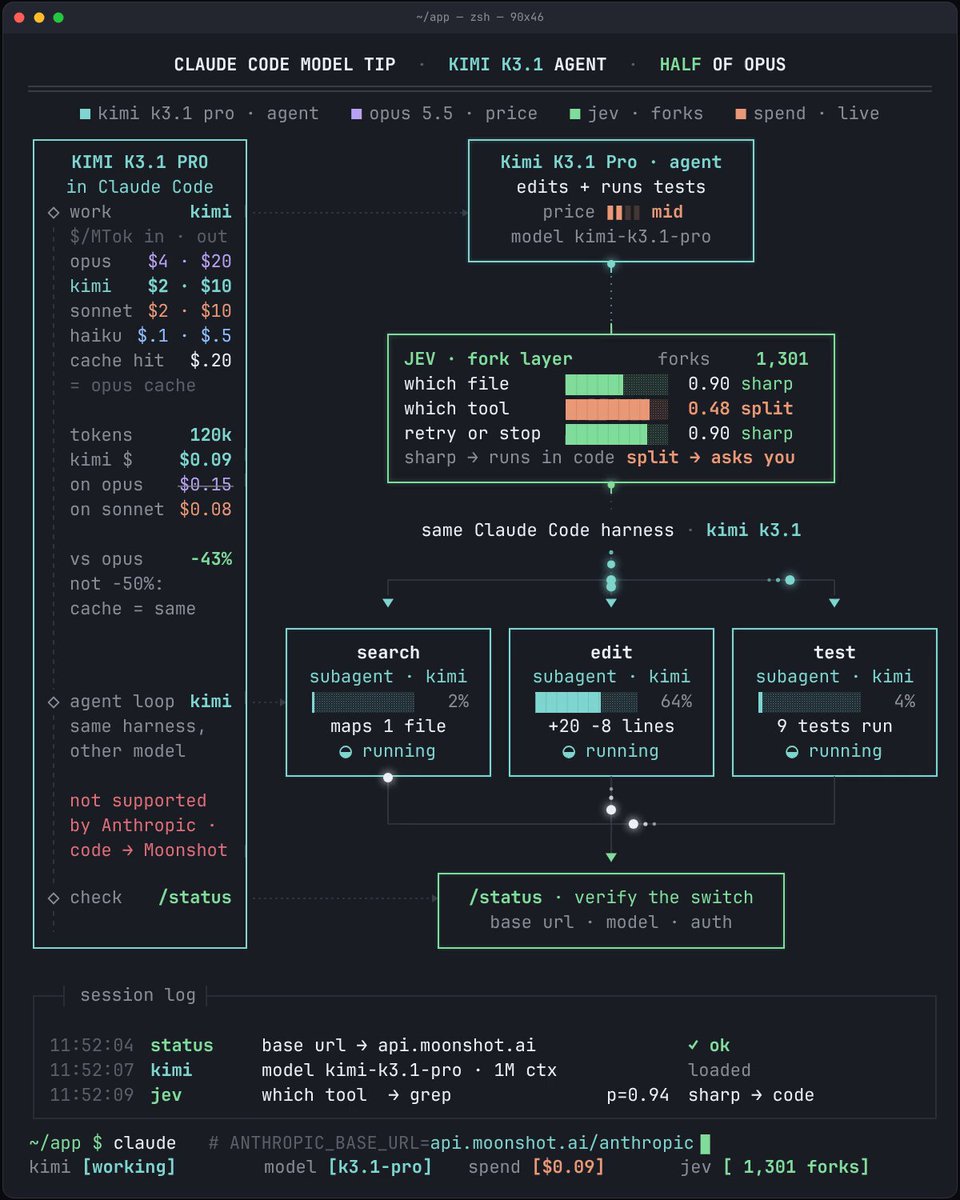The image size is (960, 1200).
Task: Click the running status icon in test box
Action: [x=792, y=751]
